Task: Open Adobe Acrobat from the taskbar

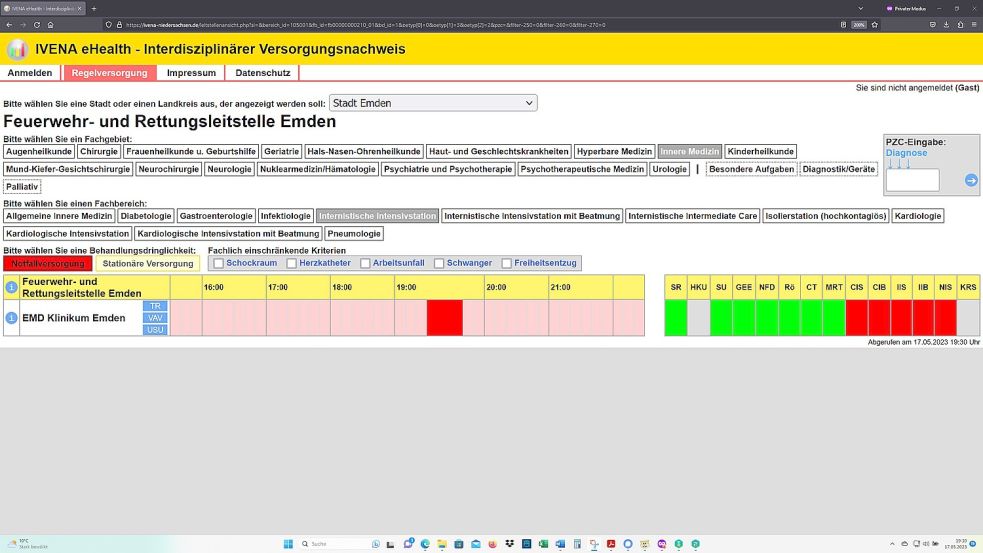Action: [611, 544]
